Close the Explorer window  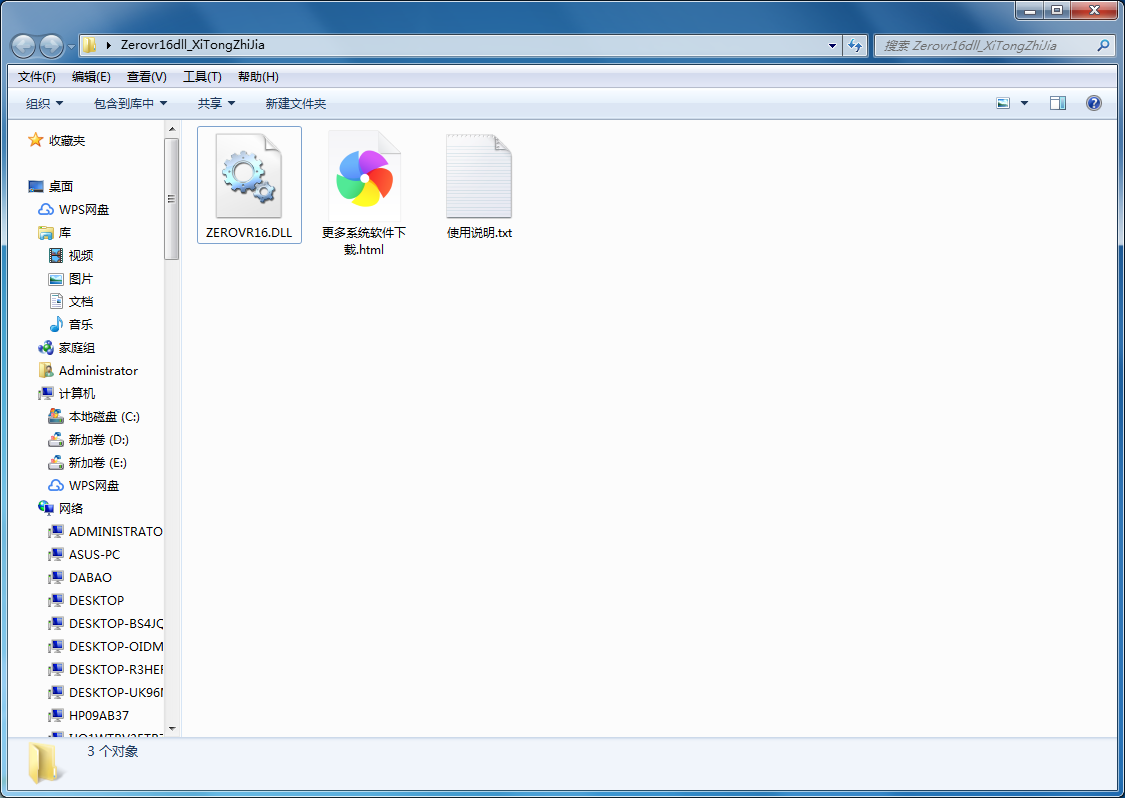1094,10
